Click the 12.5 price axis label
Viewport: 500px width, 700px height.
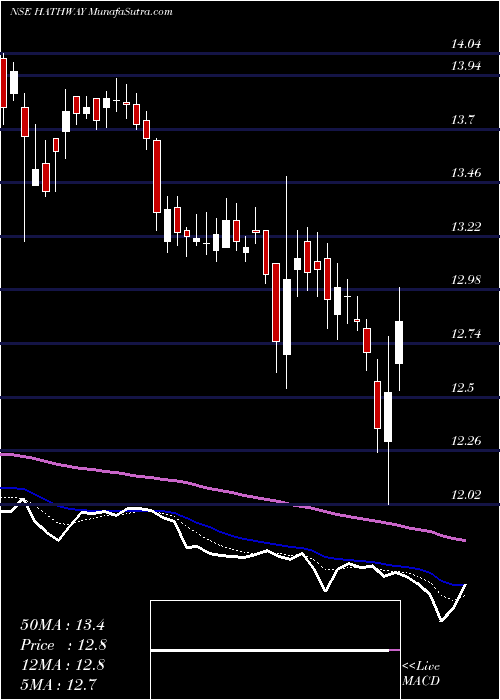coord(462,388)
